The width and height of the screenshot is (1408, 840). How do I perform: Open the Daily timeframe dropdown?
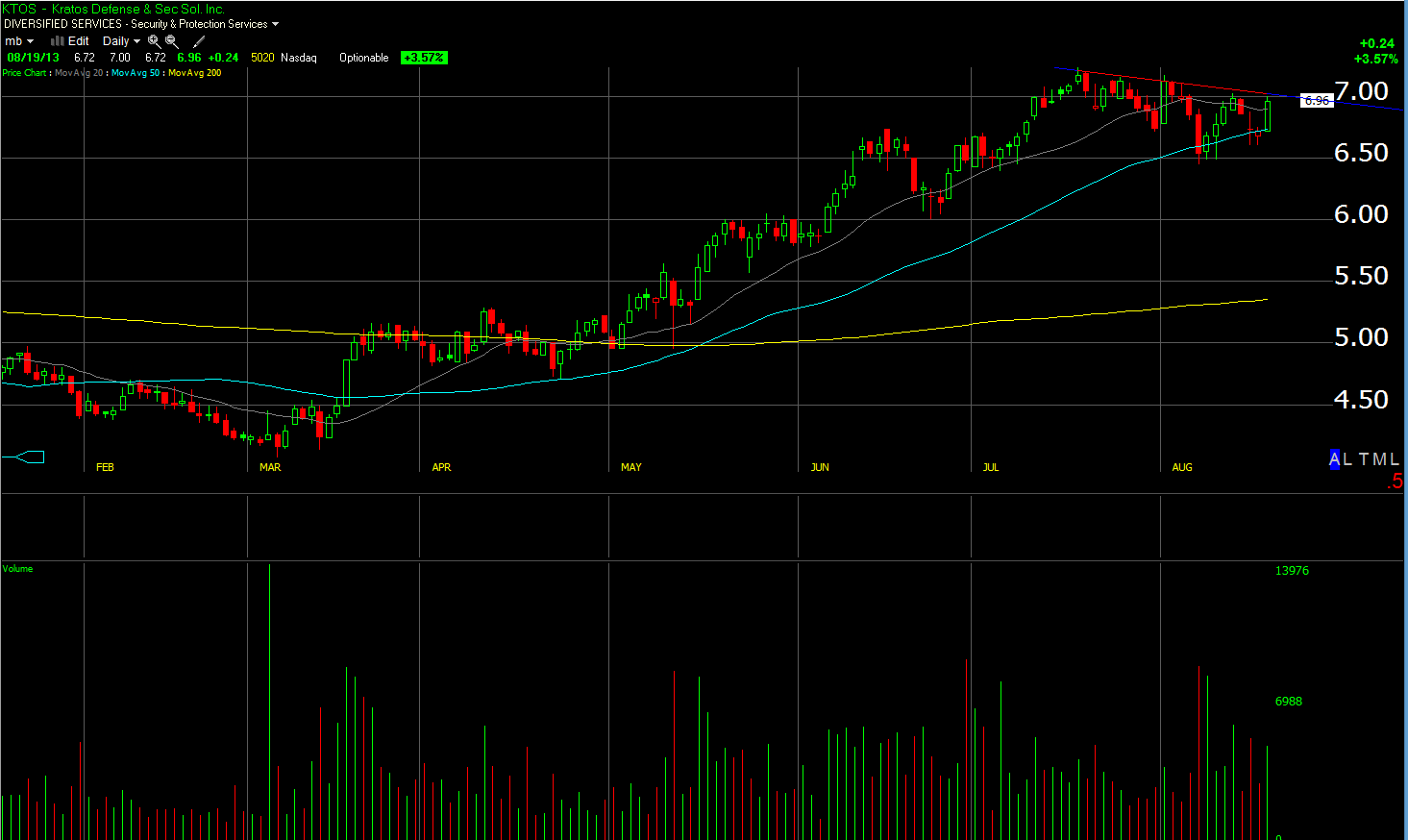point(121,41)
